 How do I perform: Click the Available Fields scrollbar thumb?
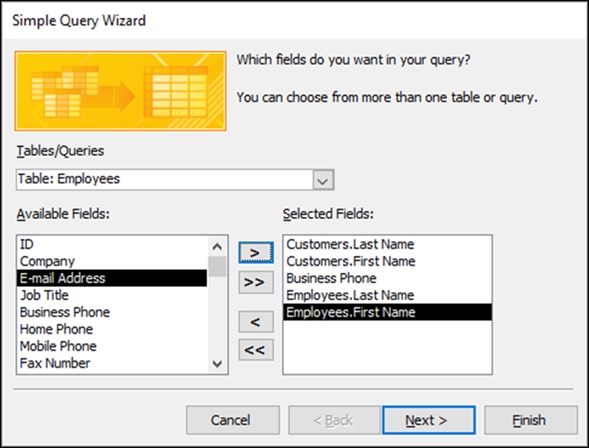[x=217, y=267]
